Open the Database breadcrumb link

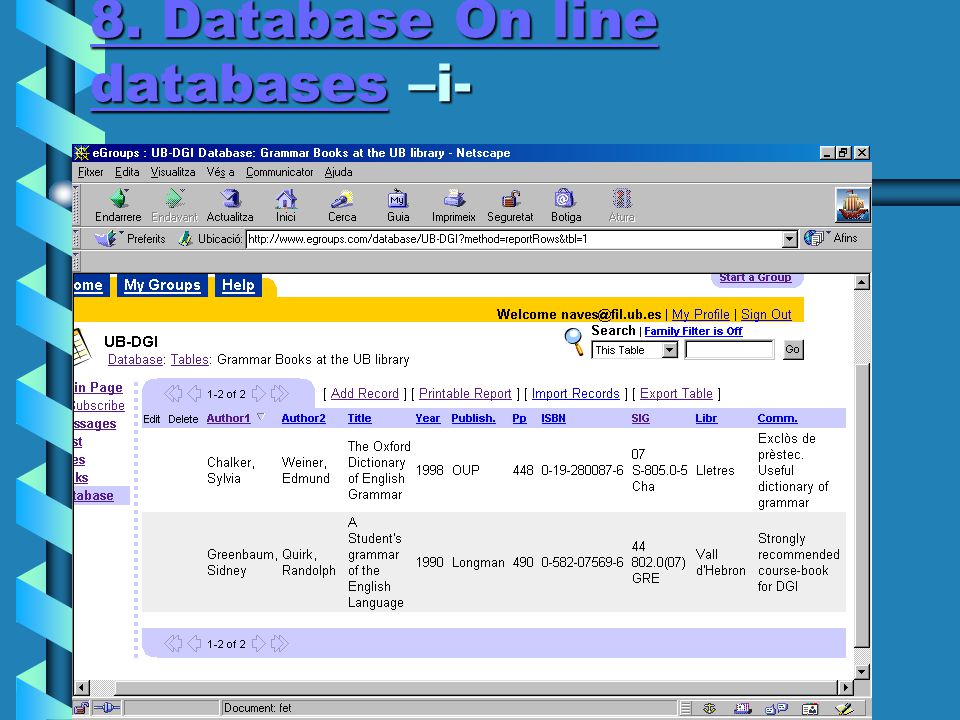pyautogui.click(x=135, y=359)
